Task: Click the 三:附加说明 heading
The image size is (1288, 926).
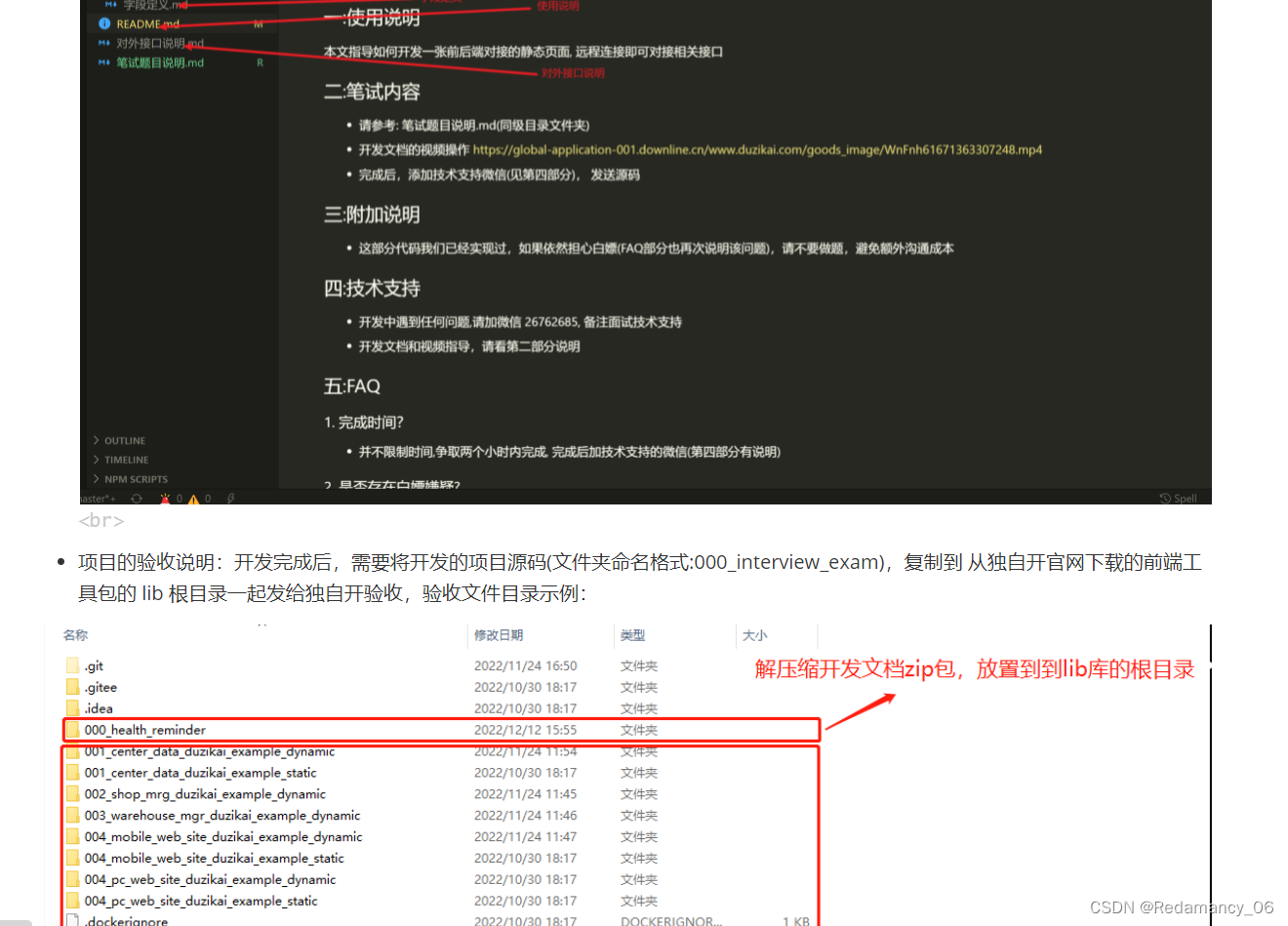Action: 372,215
